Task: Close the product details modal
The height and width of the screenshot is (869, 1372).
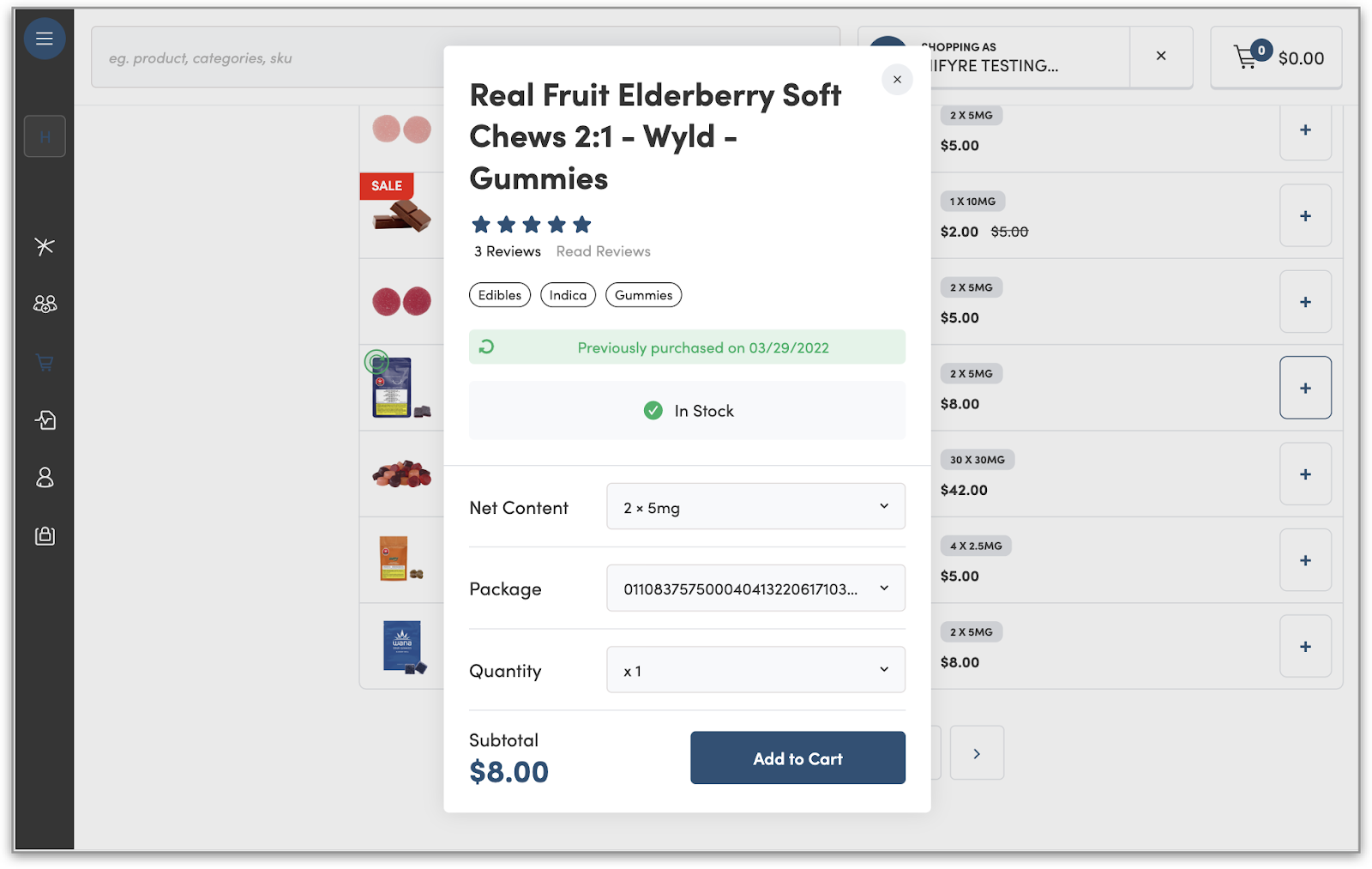Action: (x=897, y=80)
